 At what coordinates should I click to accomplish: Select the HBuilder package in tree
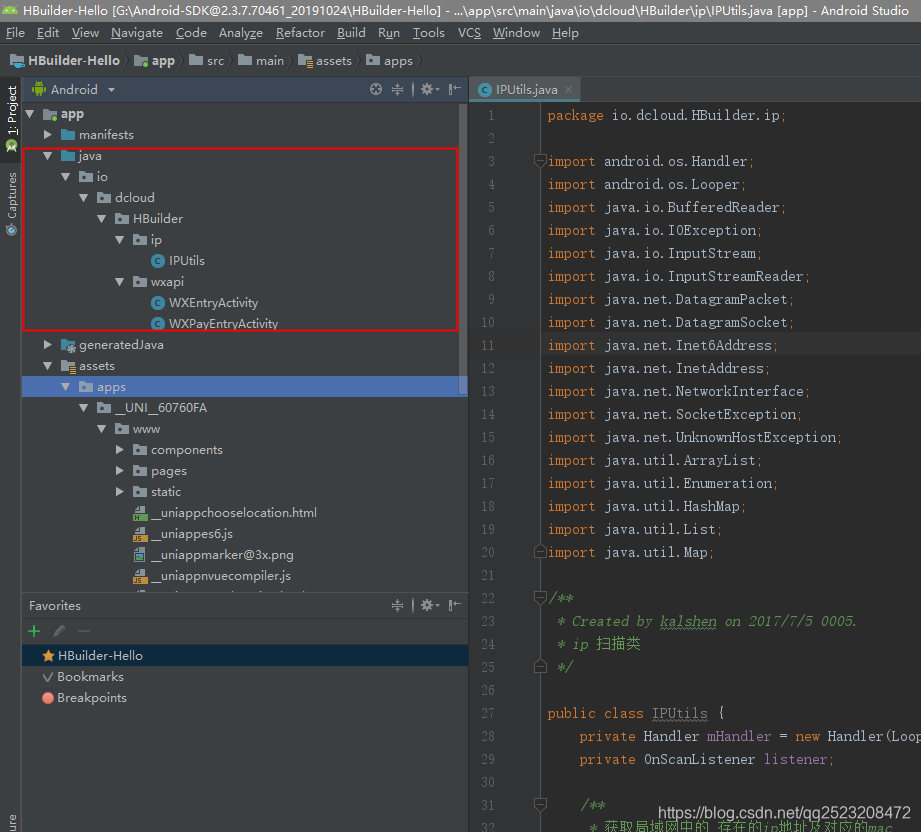click(157, 219)
